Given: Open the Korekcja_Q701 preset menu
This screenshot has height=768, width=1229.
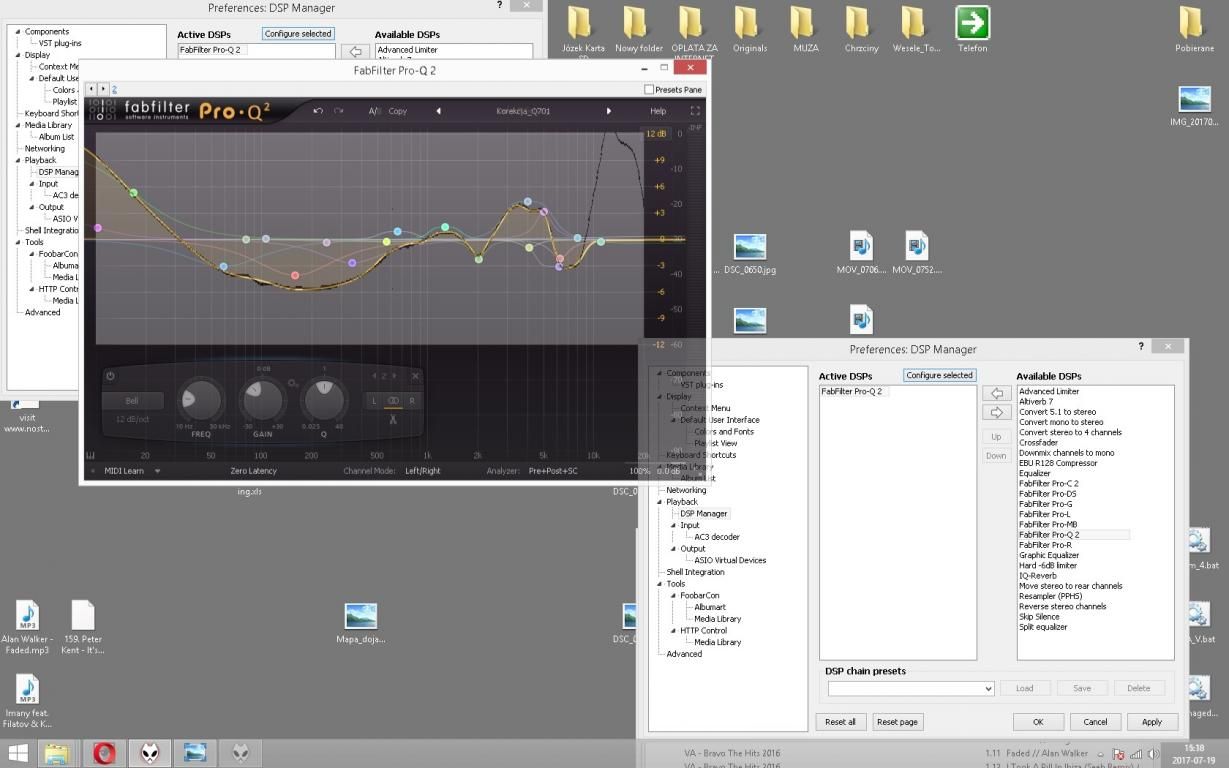Looking at the screenshot, I should click(x=523, y=111).
